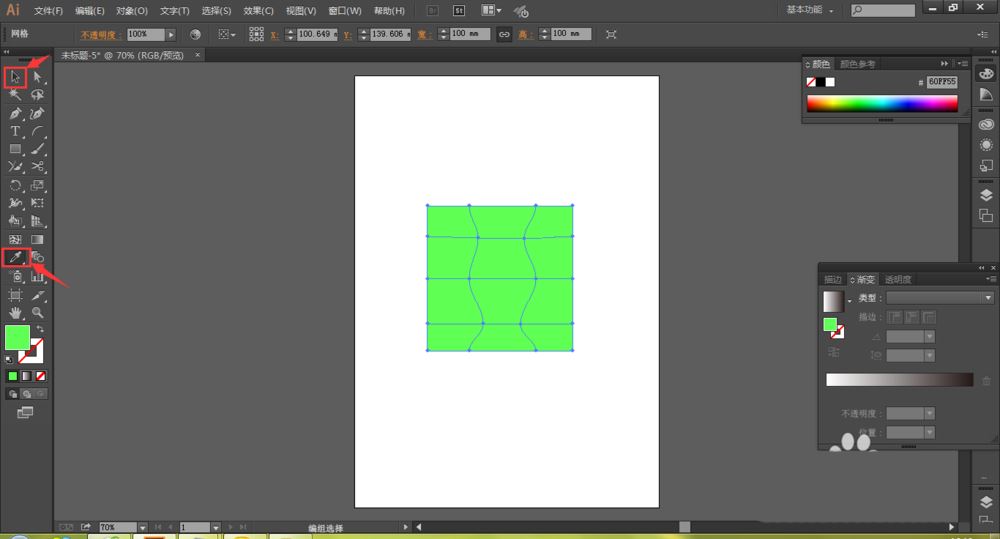
Task: Open arrange documents dropdown
Action: [491, 10]
